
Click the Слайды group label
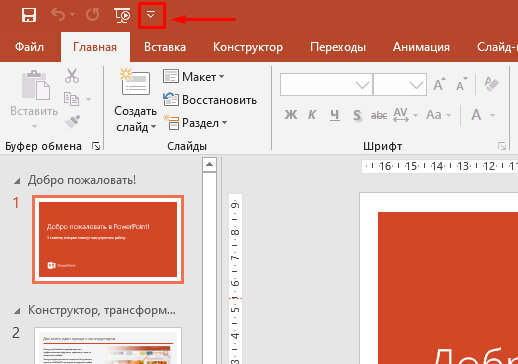[x=187, y=146]
